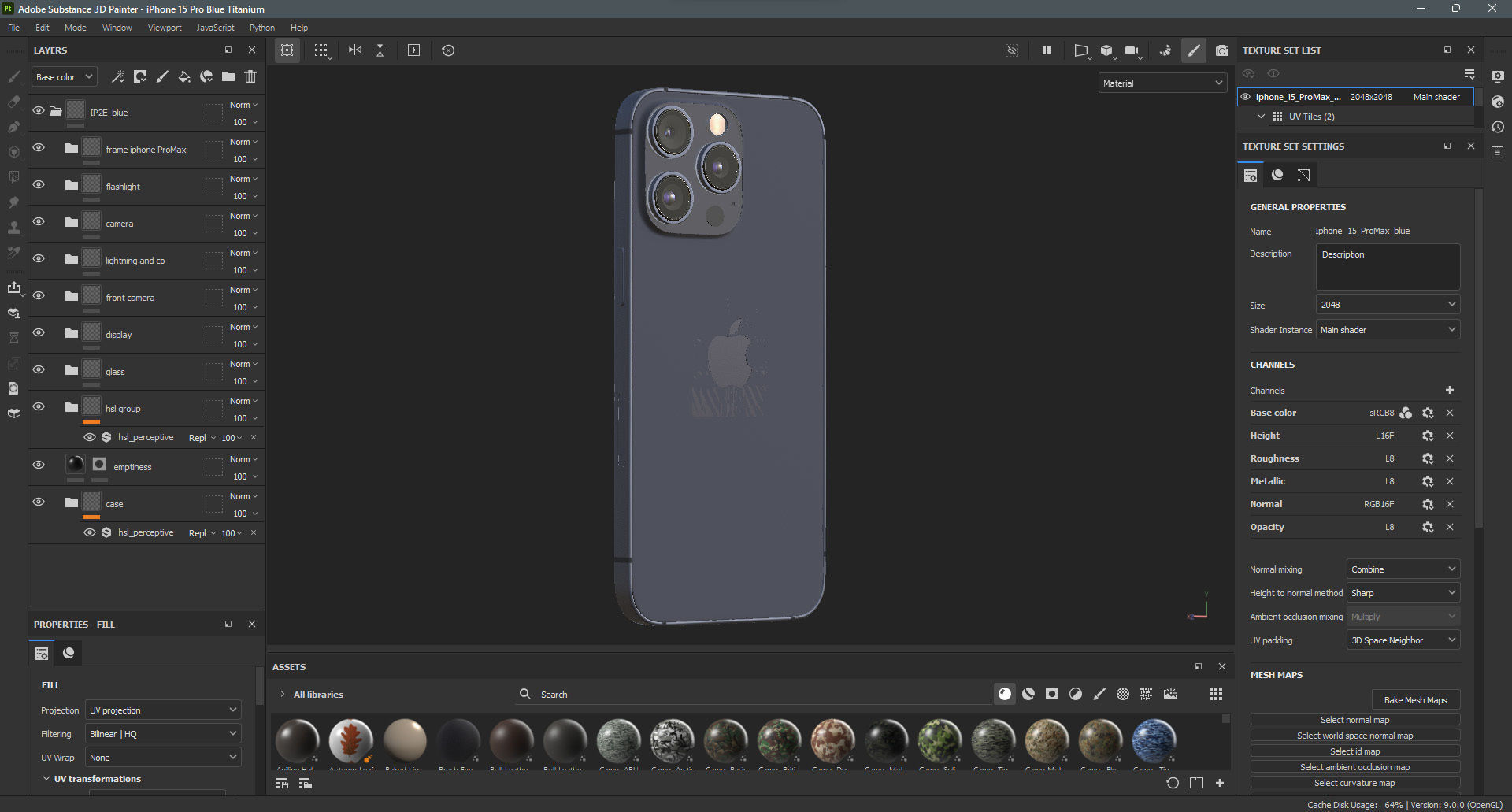Add a fill layer in Layers panel
This screenshot has height=812, width=1512.
point(184,76)
